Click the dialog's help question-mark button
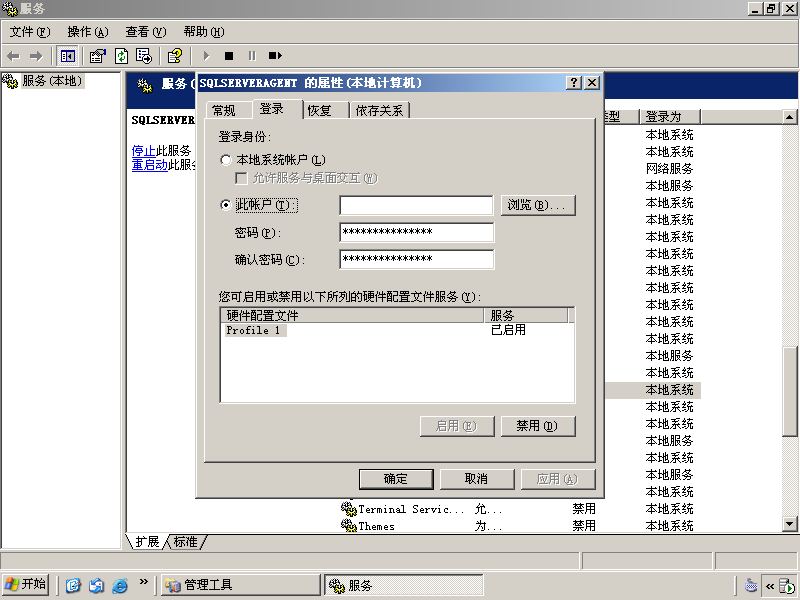Image resolution: width=800 pixels, height=600 pixels. point(574,83)
